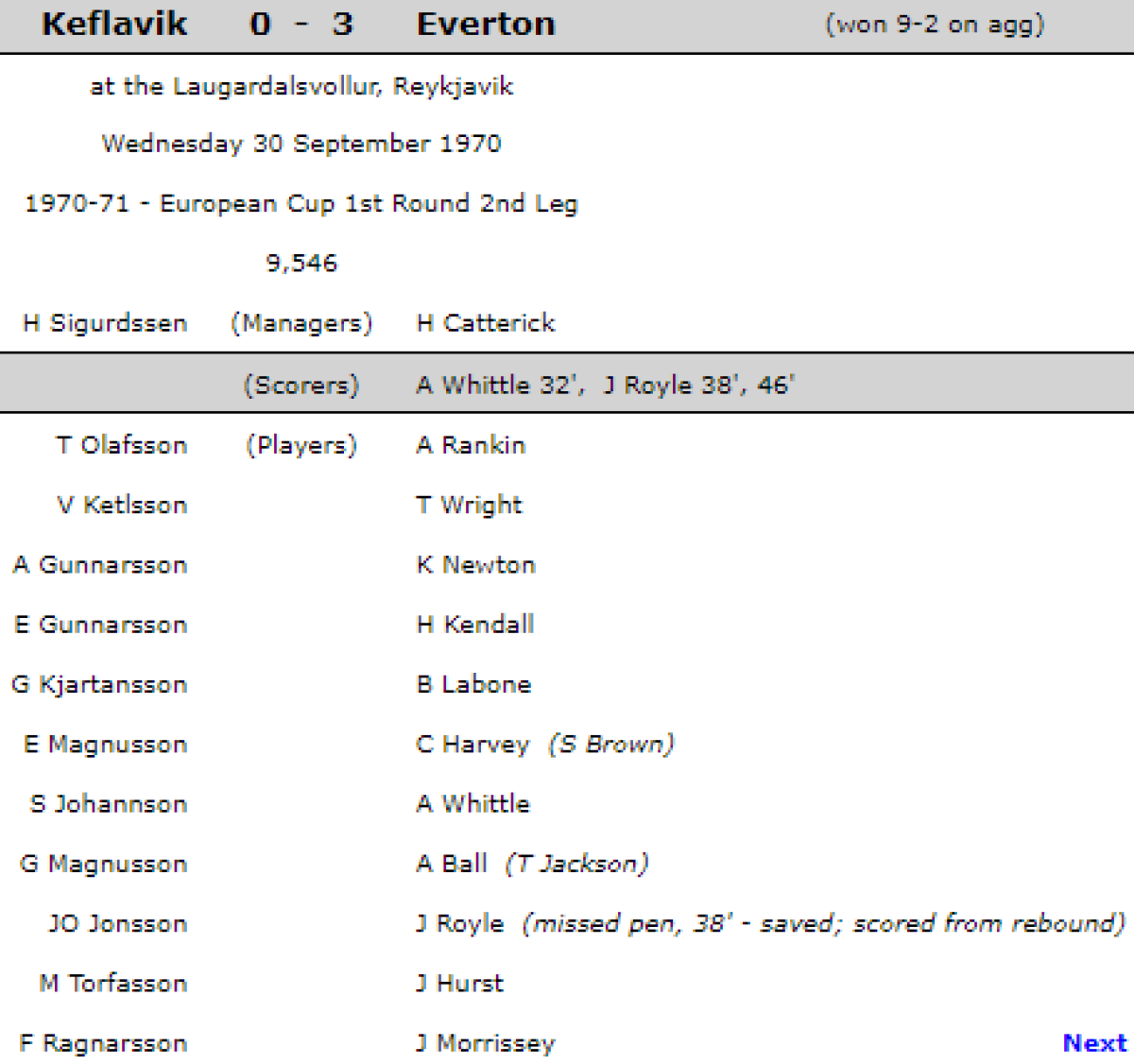The image size is (1134, 1064).
Task: Click Everton player B Labone
Action: 473,684
